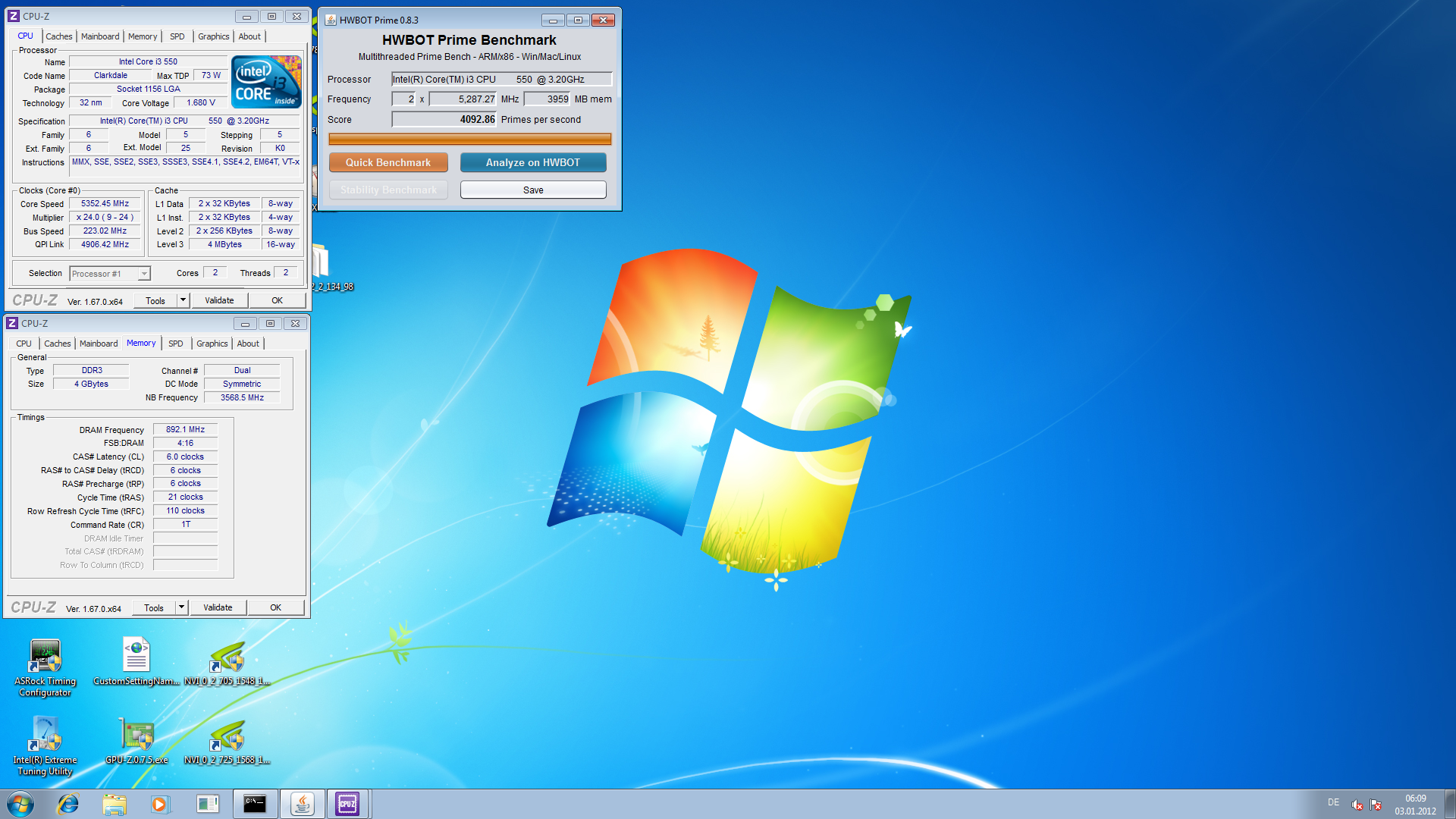Click NB Frequency value 3568.5 MHz

(242, 397)
